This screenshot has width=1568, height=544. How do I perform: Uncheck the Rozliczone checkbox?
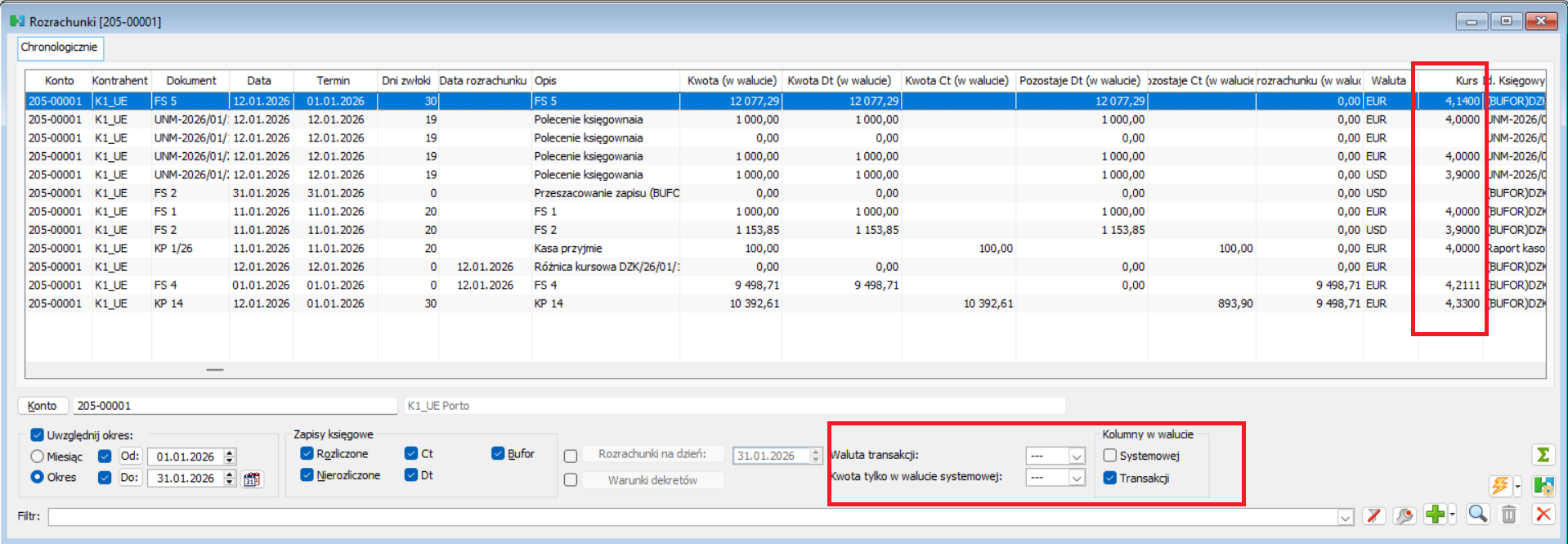pyautogui.click(x=307, y=453)
